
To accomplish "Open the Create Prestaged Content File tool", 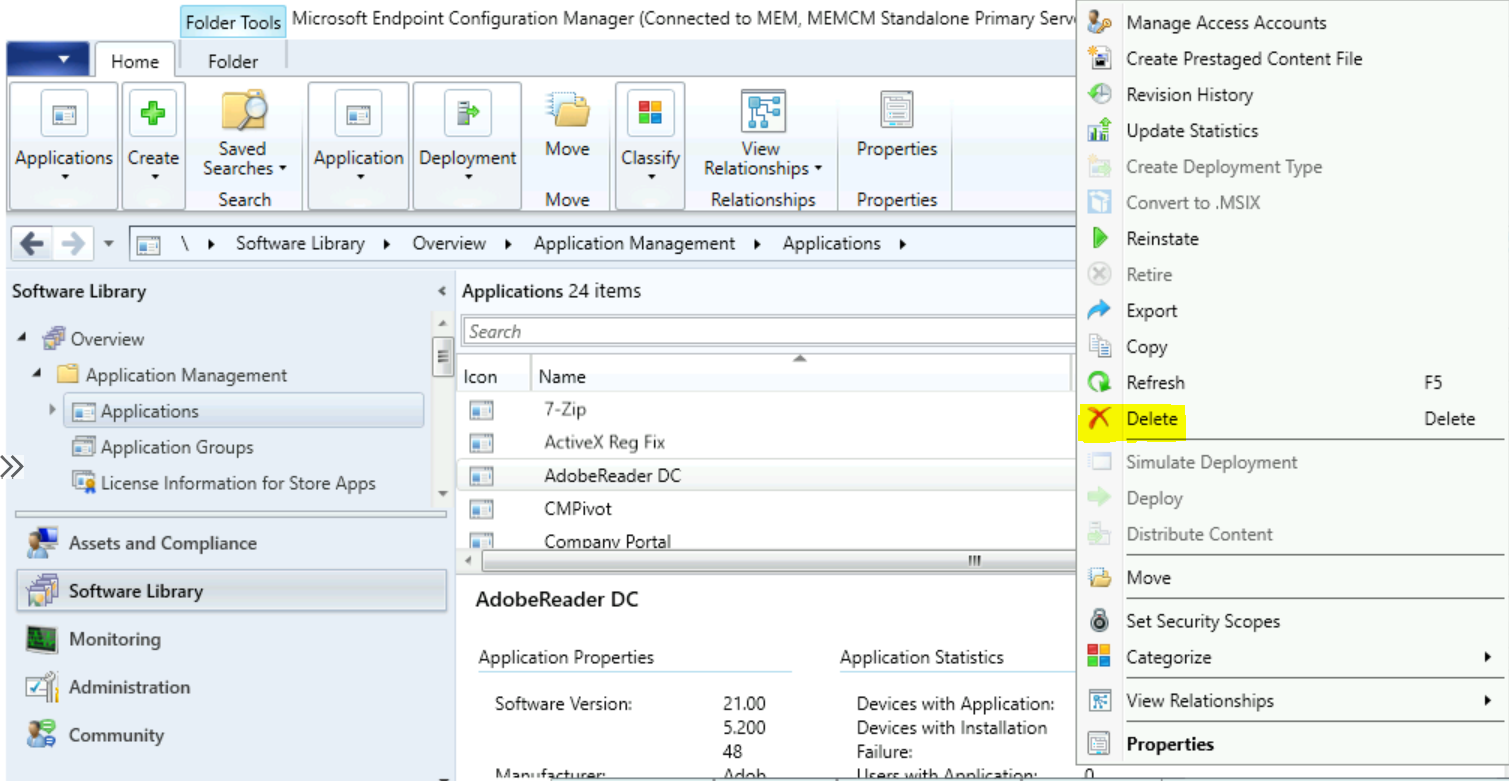I will point(1243,58).
